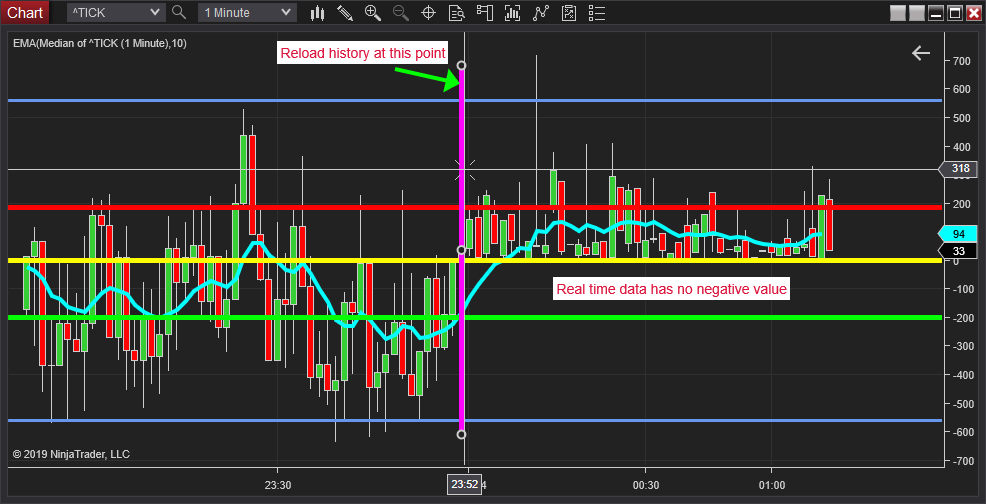Select the 'Reload history at this point' text
The height and width of the screenshot is (504, 986).
click(363, 53)
